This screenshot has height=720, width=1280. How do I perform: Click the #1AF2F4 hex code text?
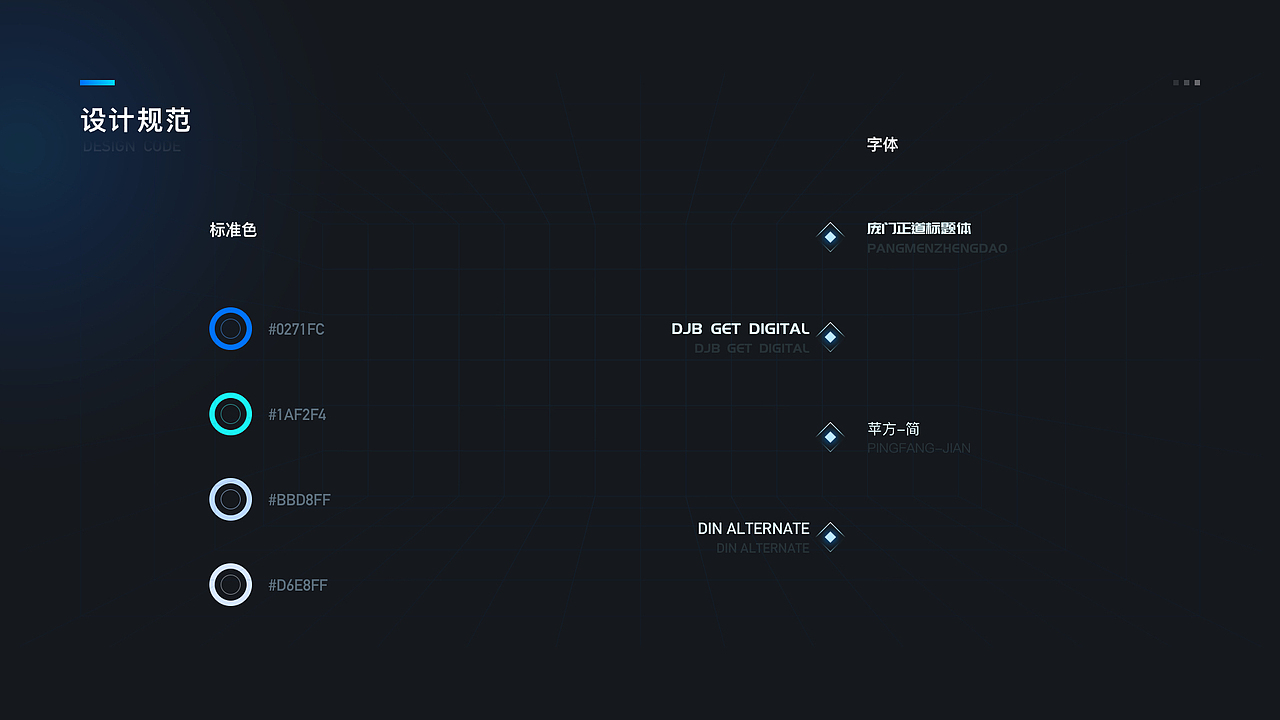point(297,415)
